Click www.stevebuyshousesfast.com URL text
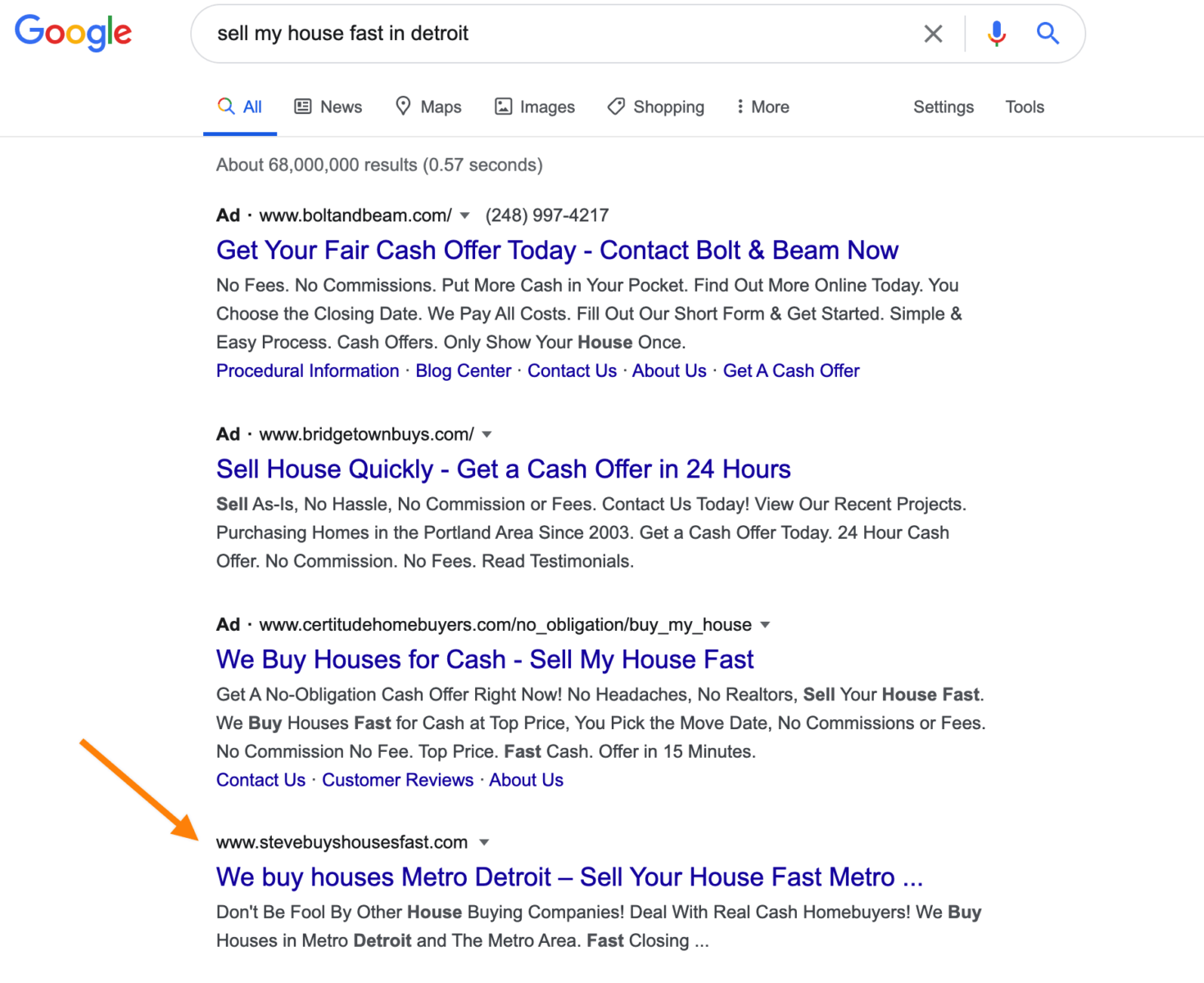Image resolution: width=1204 pixels, height=983 pixels. (x=342, y=843)
